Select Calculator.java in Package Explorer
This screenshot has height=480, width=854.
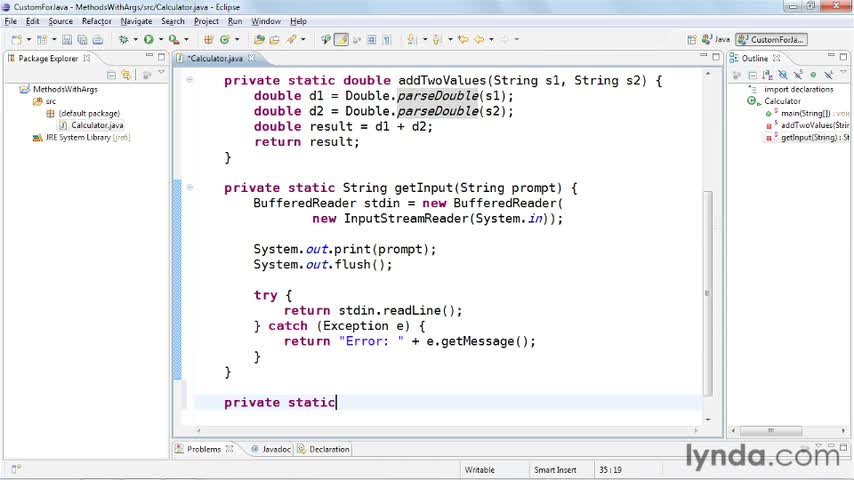(x=92, y=125)
